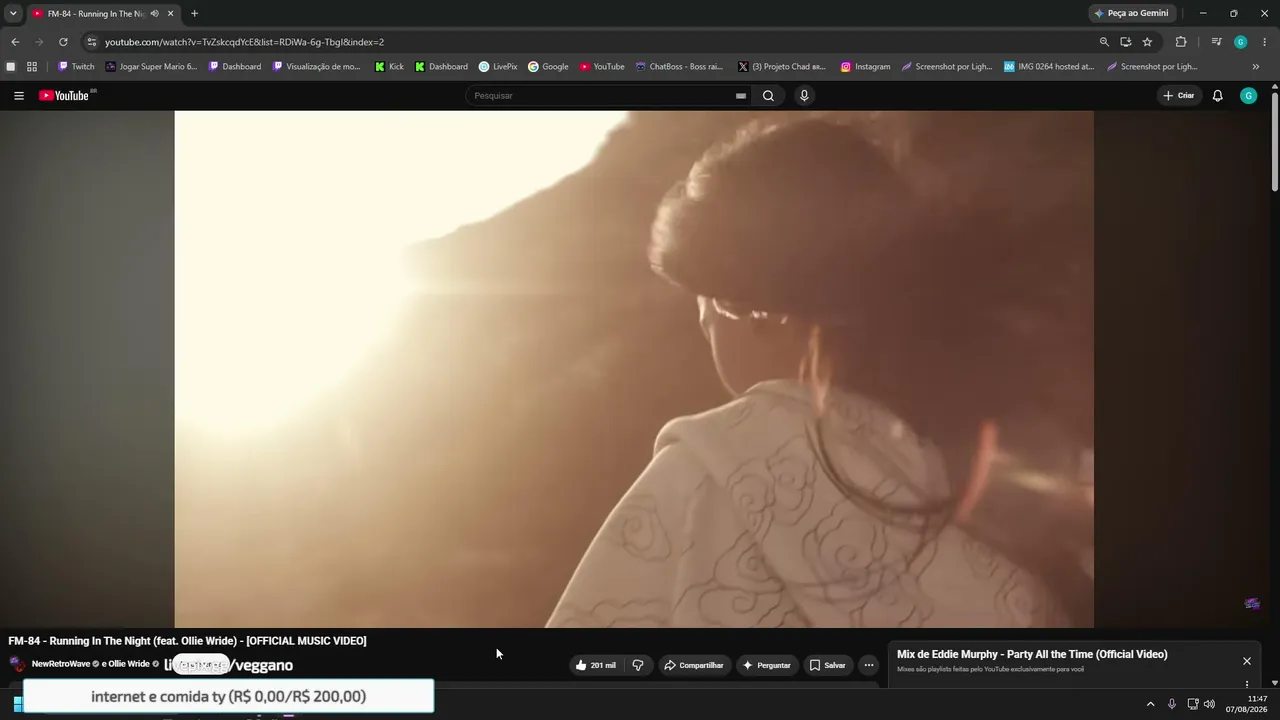The image size is (1280, 720).
Task: Open the Chrome apps grid shortcut
Action: click(x=32, y=67)
